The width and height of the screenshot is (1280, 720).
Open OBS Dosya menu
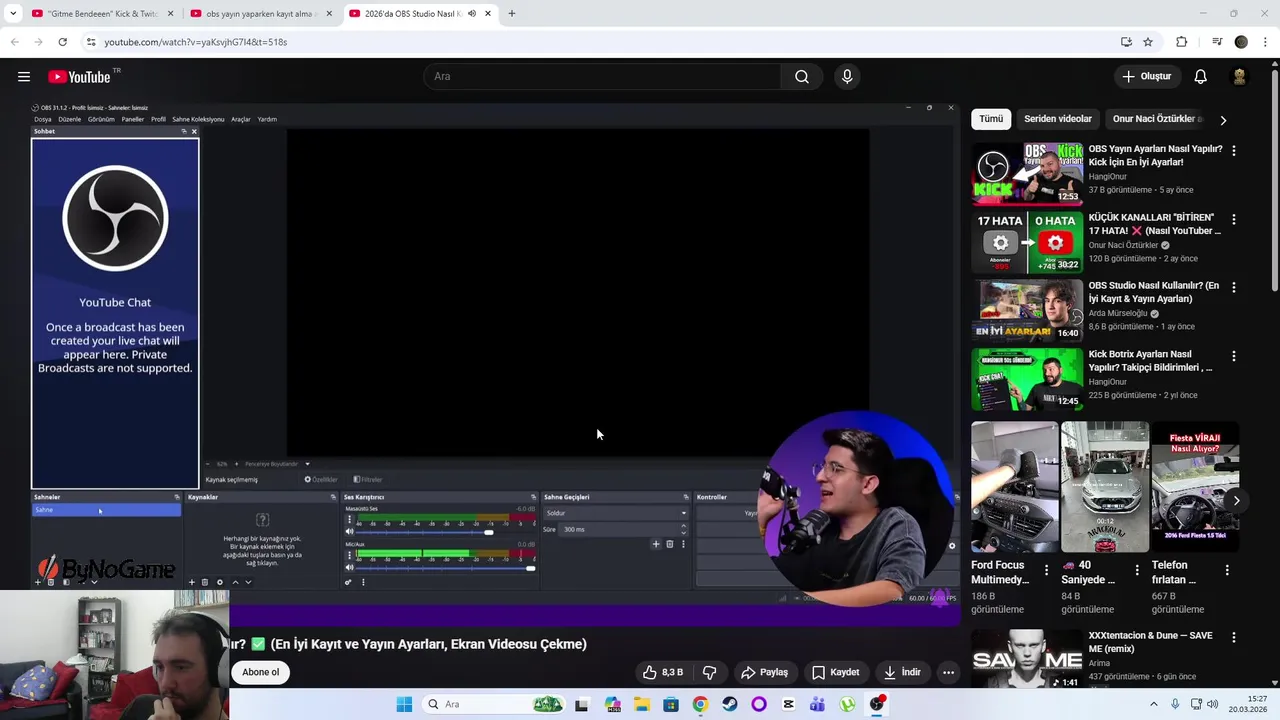coord(42,119)
